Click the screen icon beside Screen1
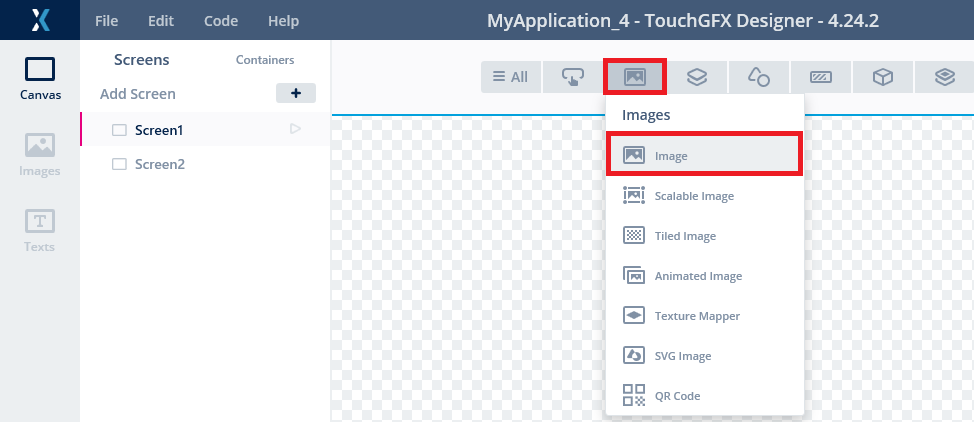This screenshot has width=974, height=422. click(x=119, y=130)
